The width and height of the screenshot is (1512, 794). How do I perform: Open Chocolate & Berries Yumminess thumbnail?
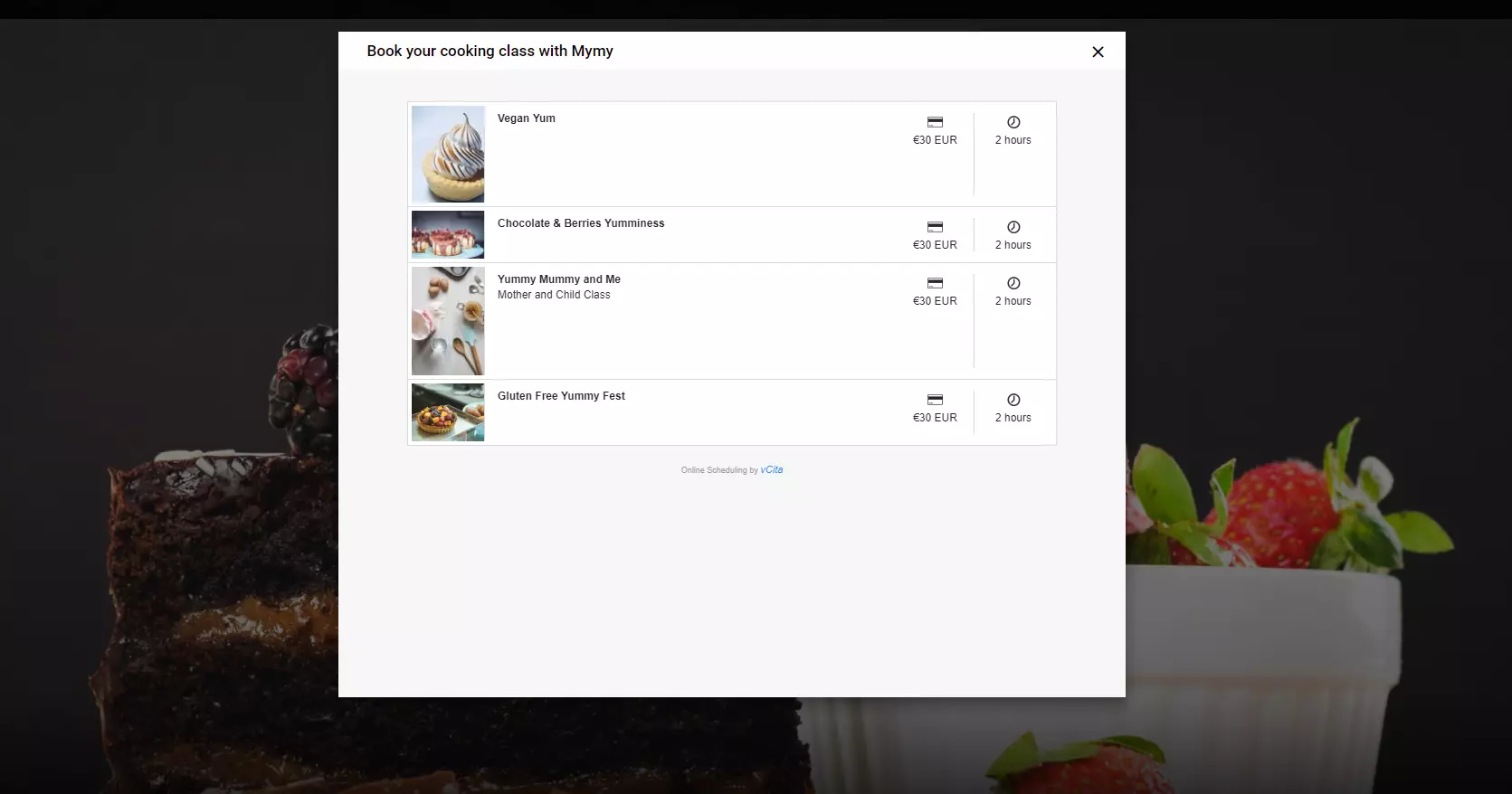pyautogui.click(x=448, y=235)
